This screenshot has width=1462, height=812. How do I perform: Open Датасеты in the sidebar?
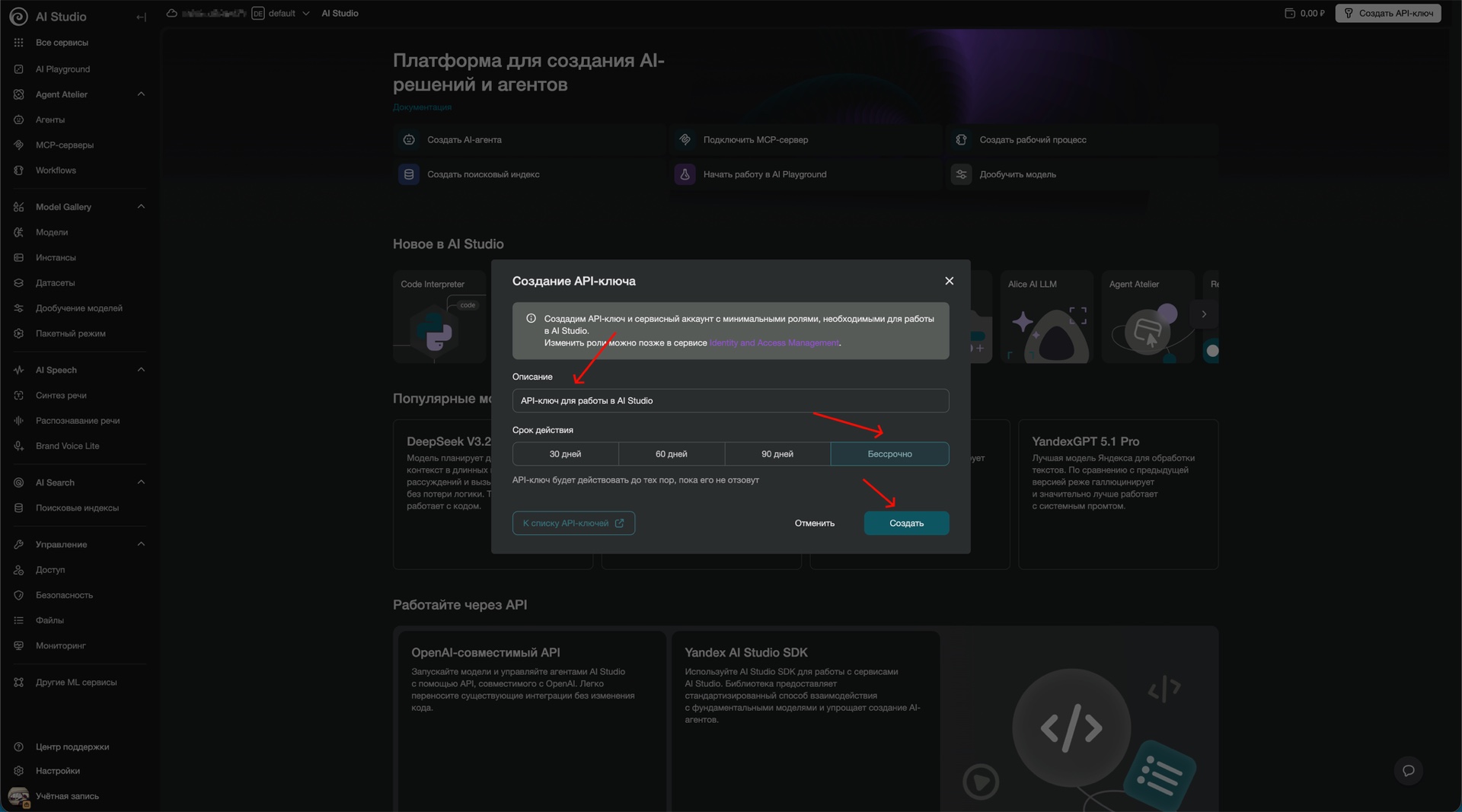coord(55,283)
